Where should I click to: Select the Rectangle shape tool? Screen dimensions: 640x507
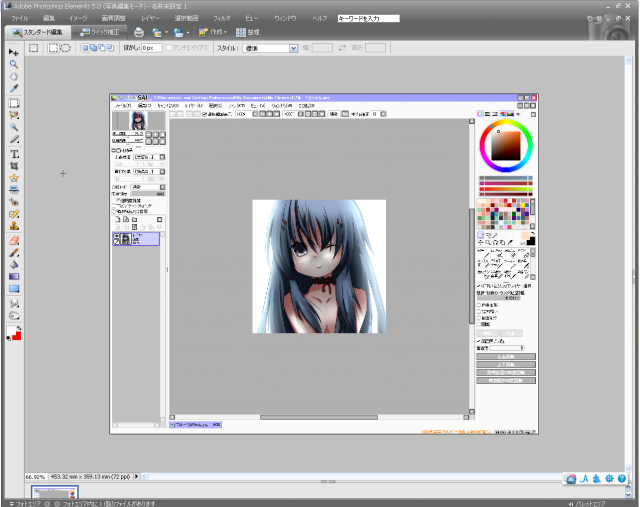pyautogui.click(x=14, y=289)
